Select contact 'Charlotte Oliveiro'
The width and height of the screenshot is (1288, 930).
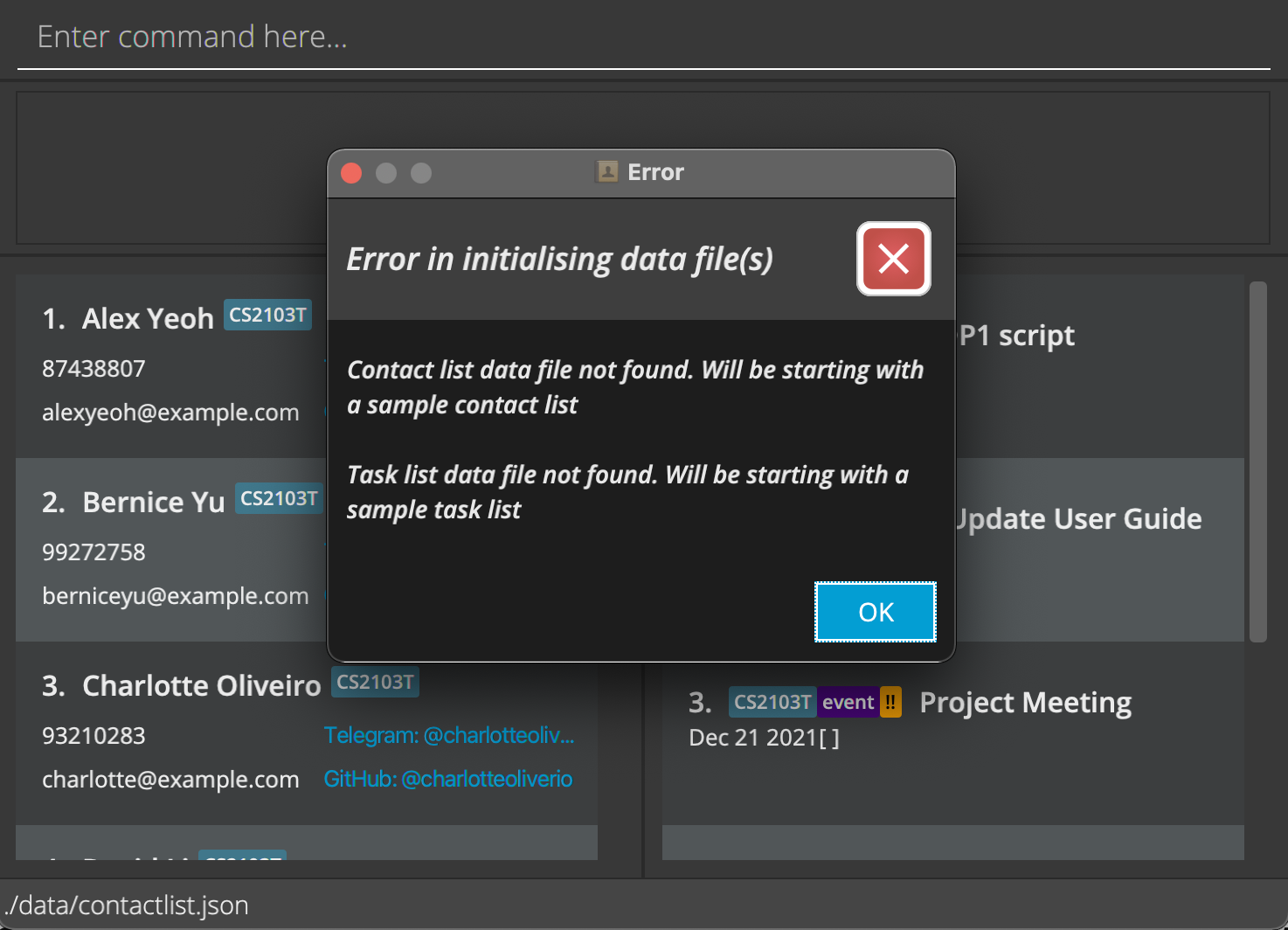pos(202,685)
